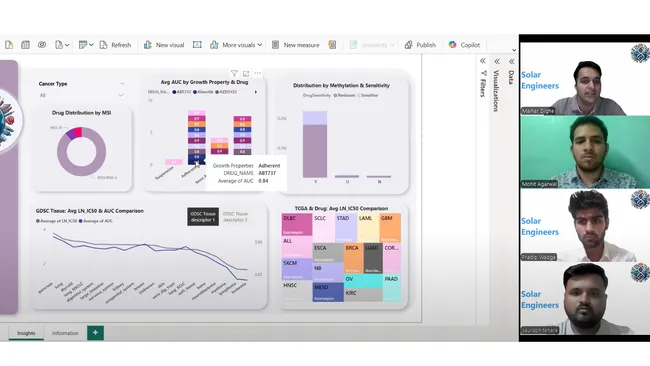650x366 pixels.
Task: Open the Sensitivity label dropdown
Action: click(x=372, y=45)
